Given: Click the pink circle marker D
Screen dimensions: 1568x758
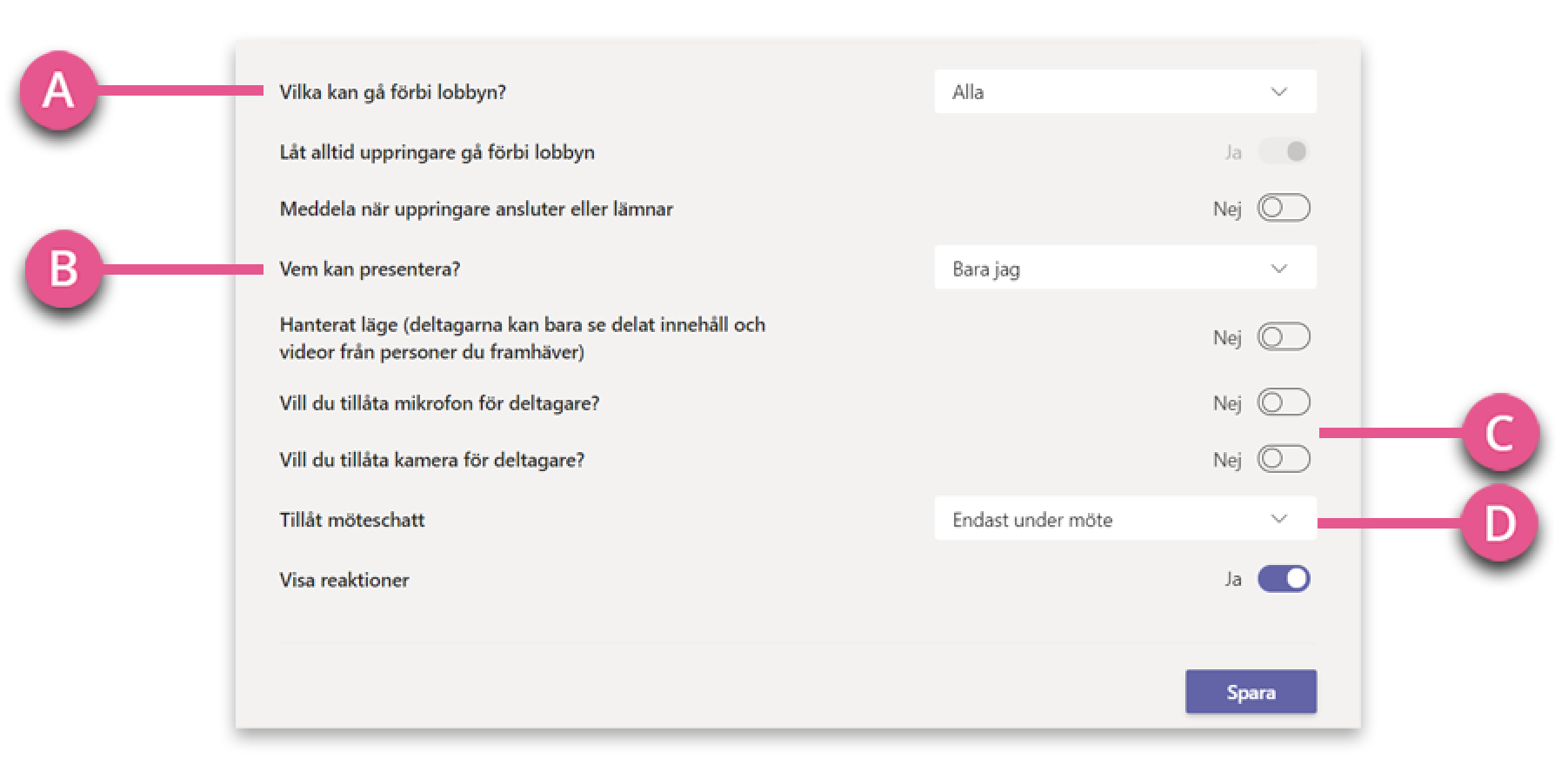Looking at the screenshot, I should click(x=1500, y=523).
